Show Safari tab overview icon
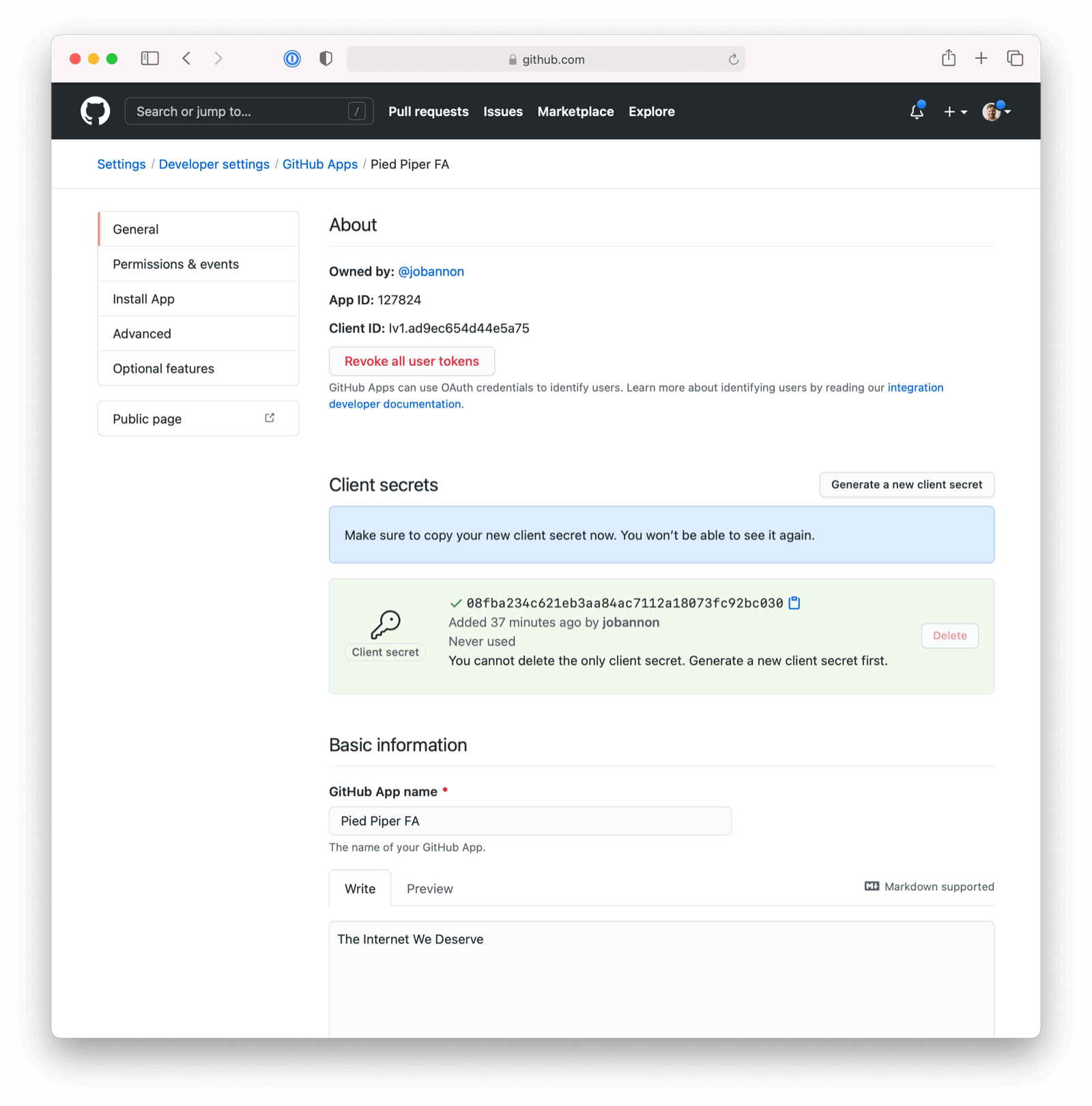 point(1015,59)
